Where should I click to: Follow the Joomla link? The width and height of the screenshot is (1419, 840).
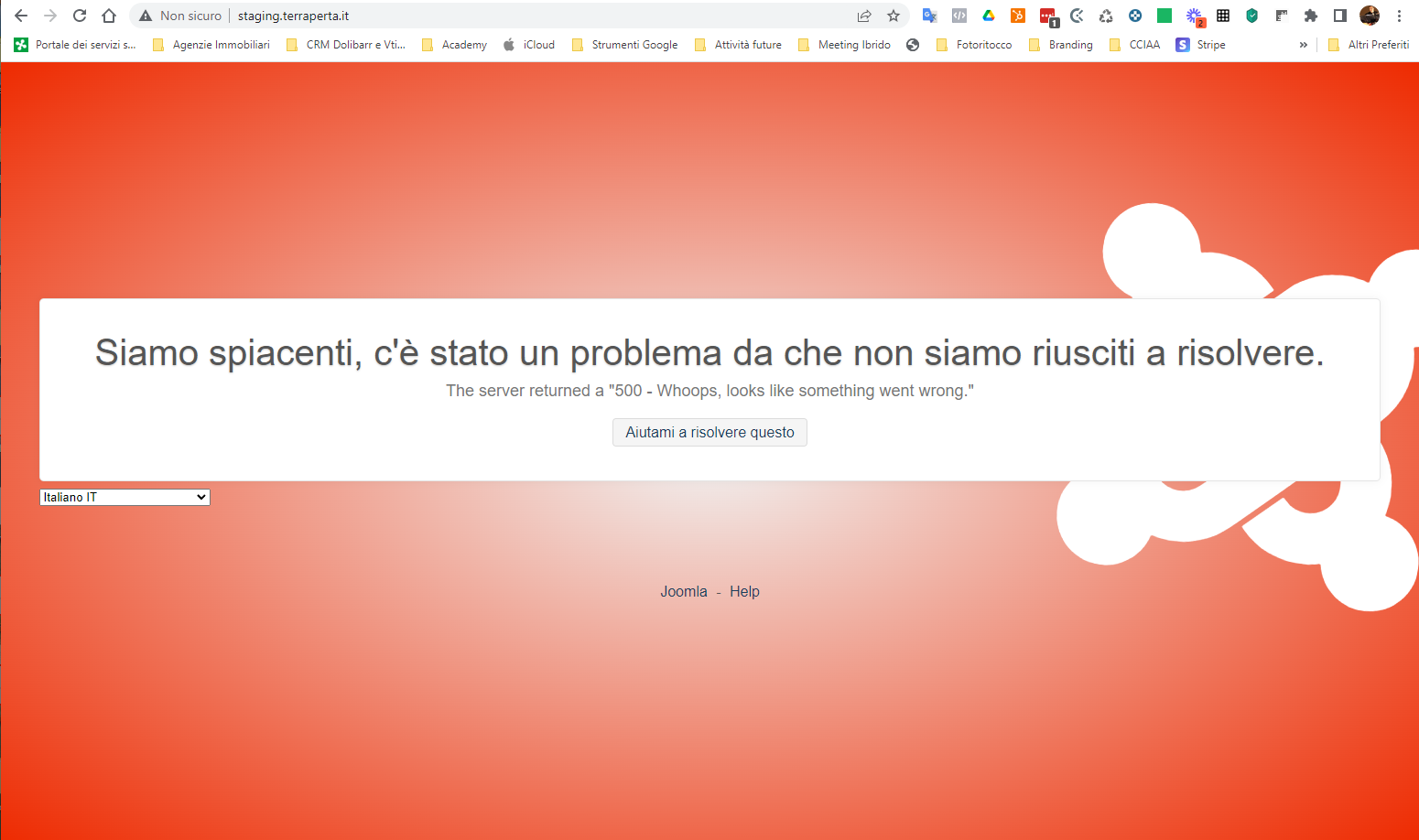click(684, 591)
